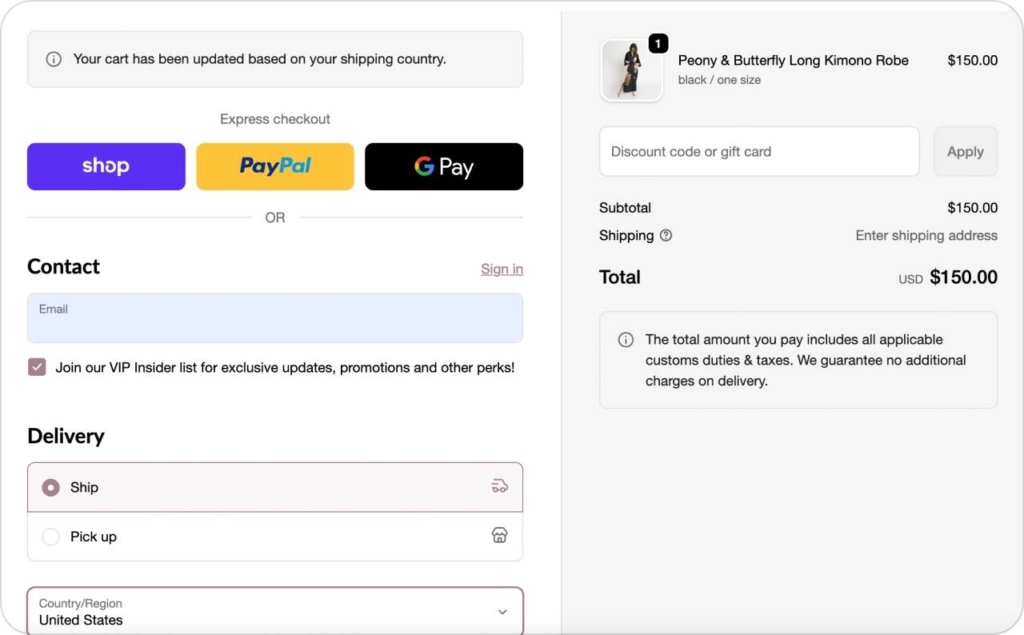Click the Peony & Butterfly Long Kimono Robe title
The height and width of the screenshot is (635, 1024).
(x=793, y=60)
